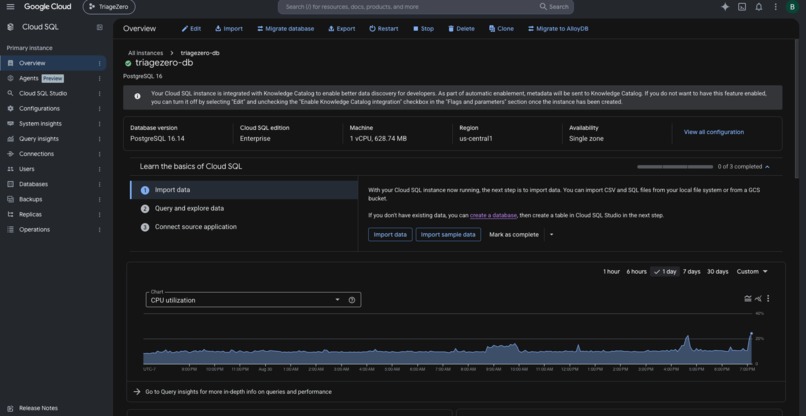Image resolution: width=806 pixels, height=416 pixels.
Task: Click the Google Cloud logo
Action: pos(48,7)
